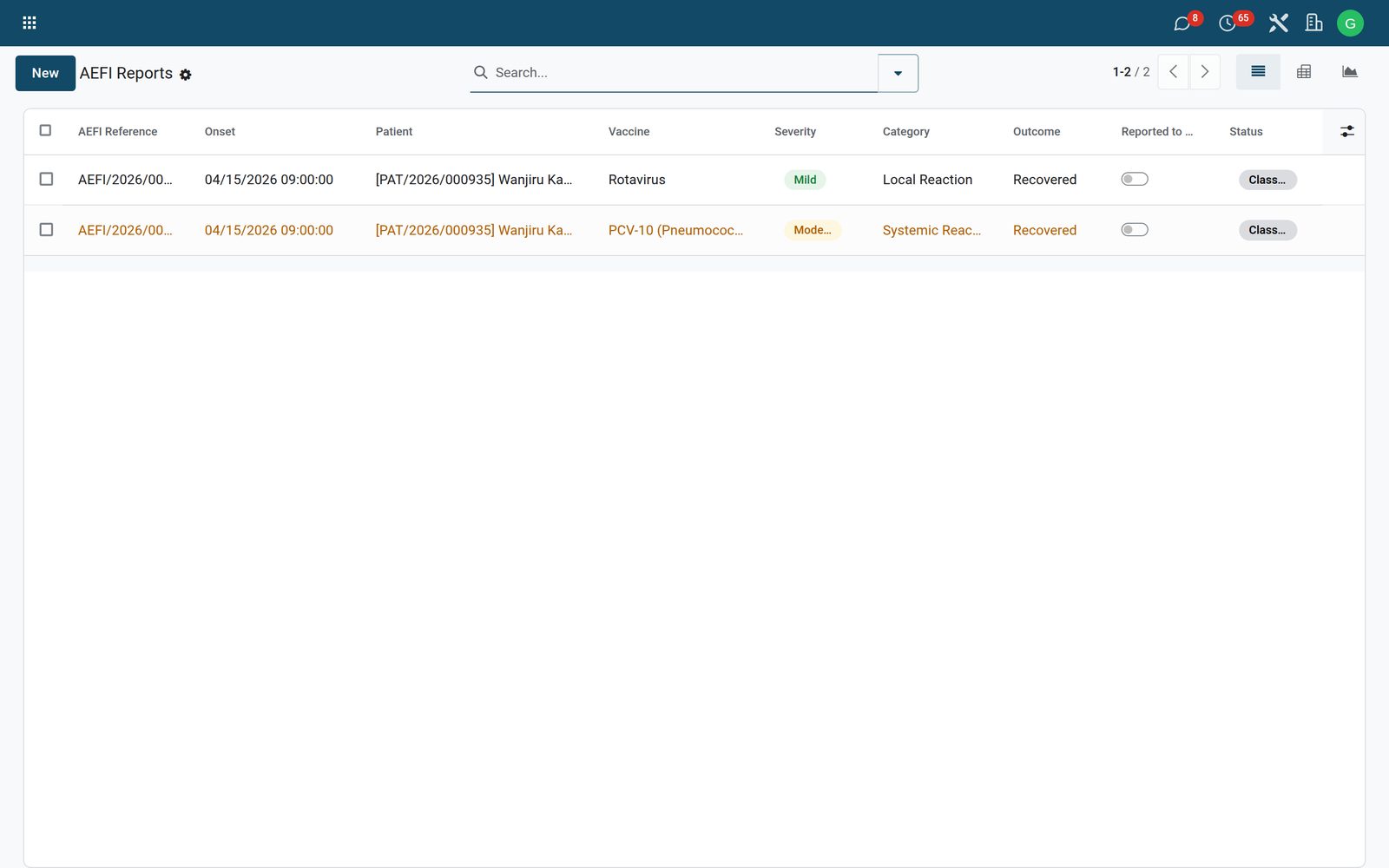Screen dimensions: 1389x868
Task: Open the developer tools wrench icon
Action: click(x=1278, y=23)
